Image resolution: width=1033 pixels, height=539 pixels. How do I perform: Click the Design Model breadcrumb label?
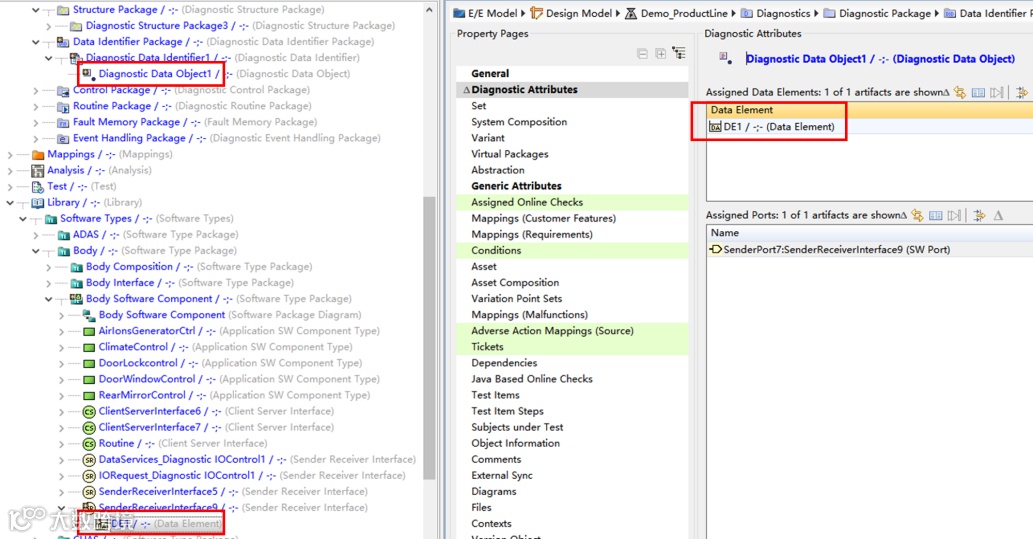coord(579,13)
